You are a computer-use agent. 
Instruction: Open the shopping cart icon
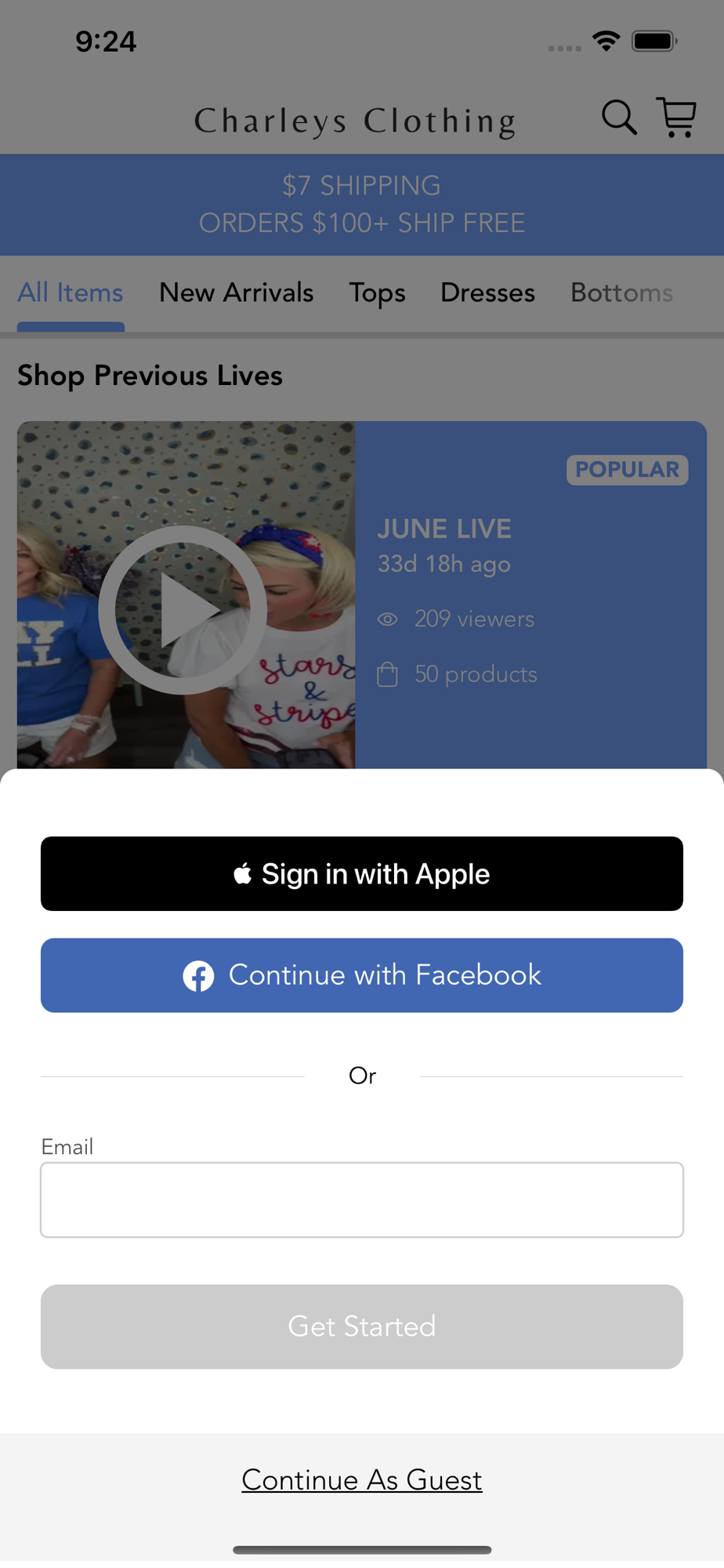tap(676, 118)
